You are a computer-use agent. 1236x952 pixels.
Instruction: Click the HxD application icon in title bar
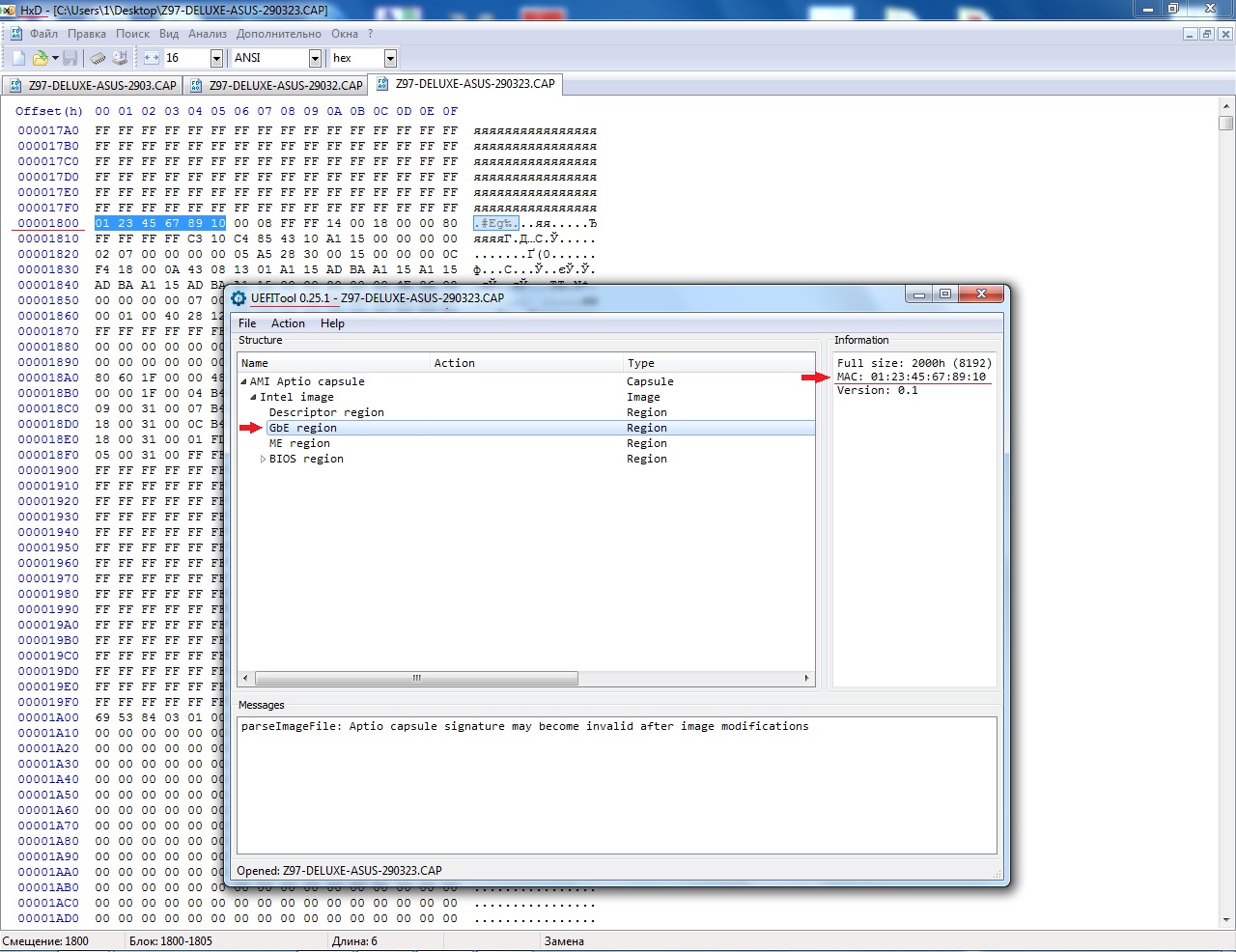(x=9, y=10)
